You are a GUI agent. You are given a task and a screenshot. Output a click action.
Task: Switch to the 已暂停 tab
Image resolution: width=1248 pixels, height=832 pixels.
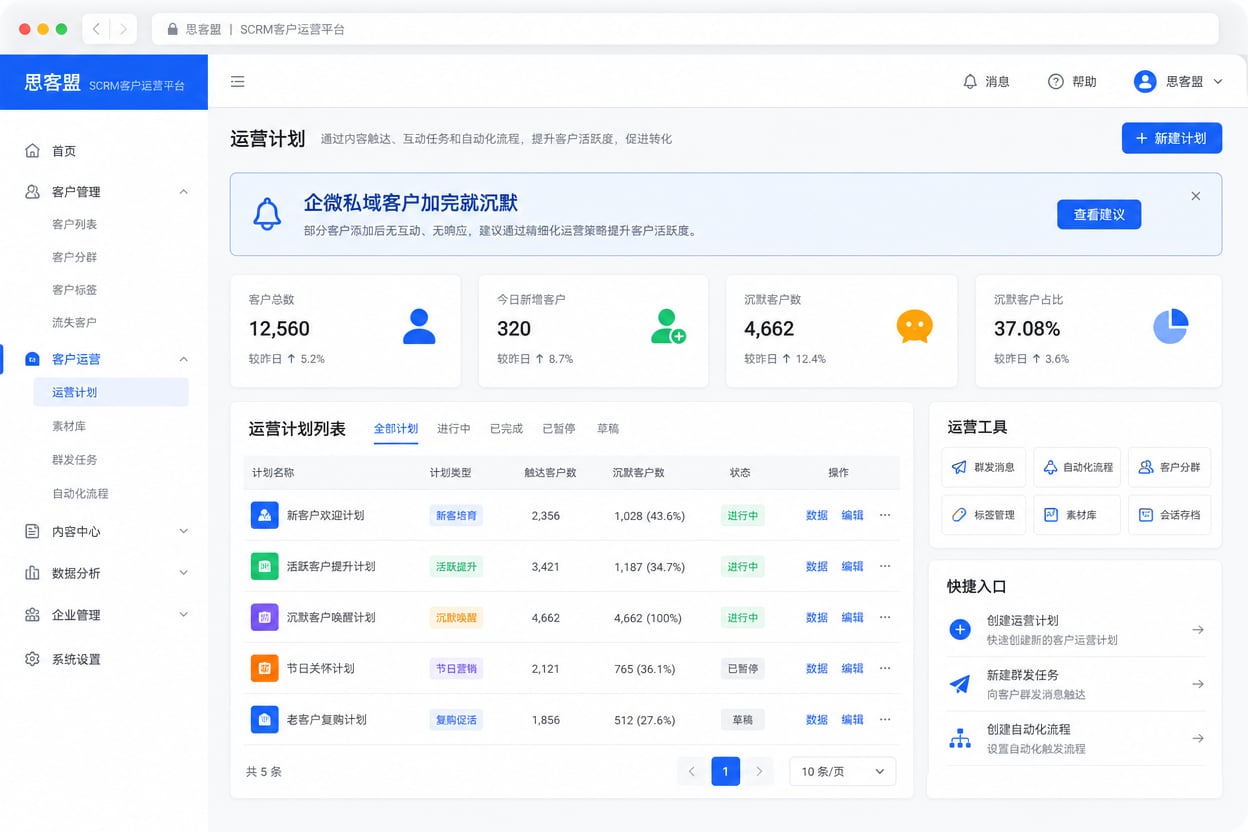click(559, 429)
